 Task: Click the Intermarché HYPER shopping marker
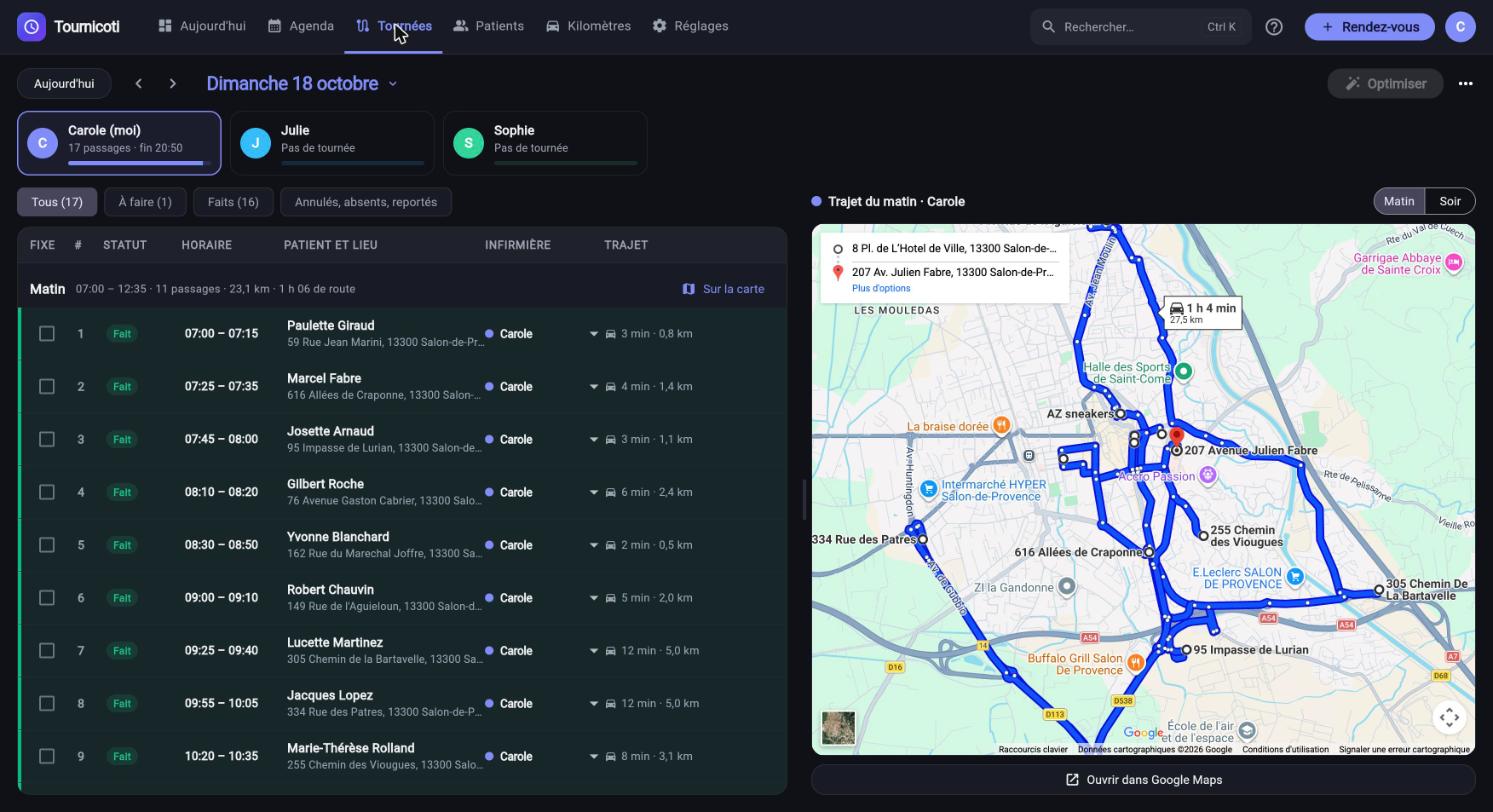[928, 489]
